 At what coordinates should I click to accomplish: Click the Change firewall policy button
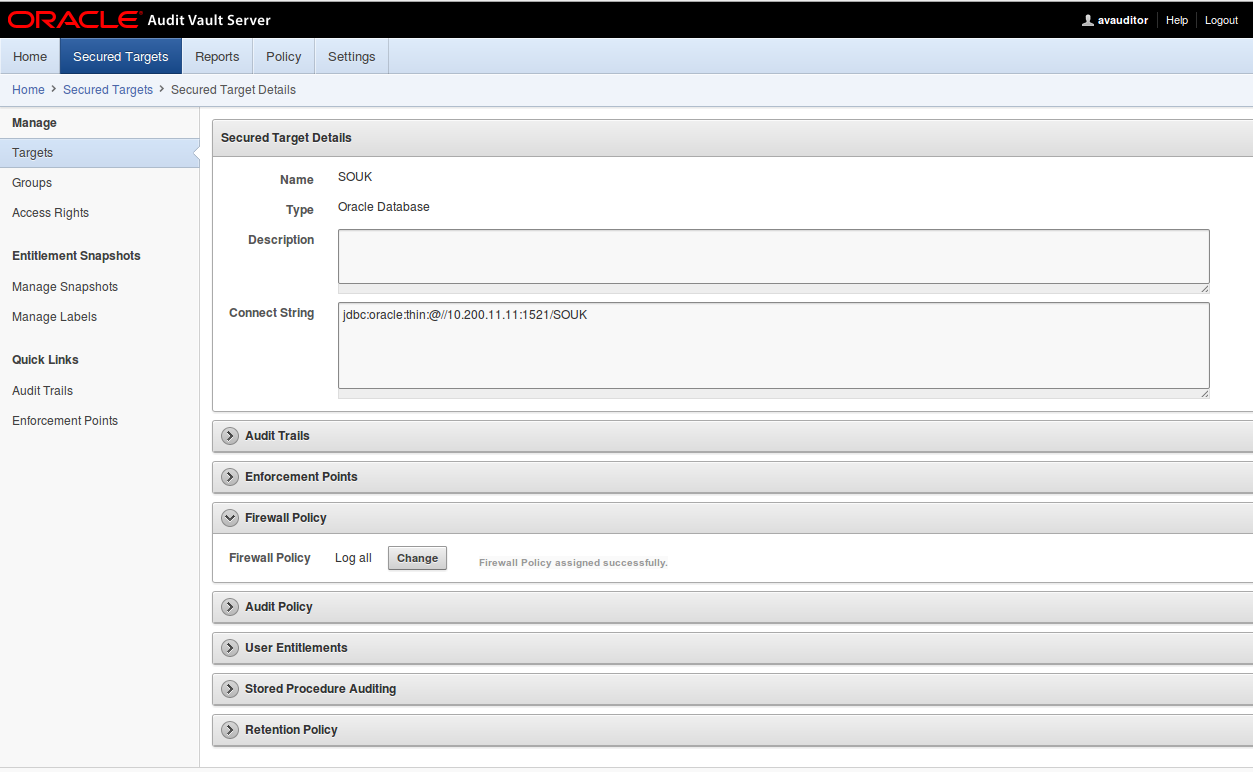point(417,558)
